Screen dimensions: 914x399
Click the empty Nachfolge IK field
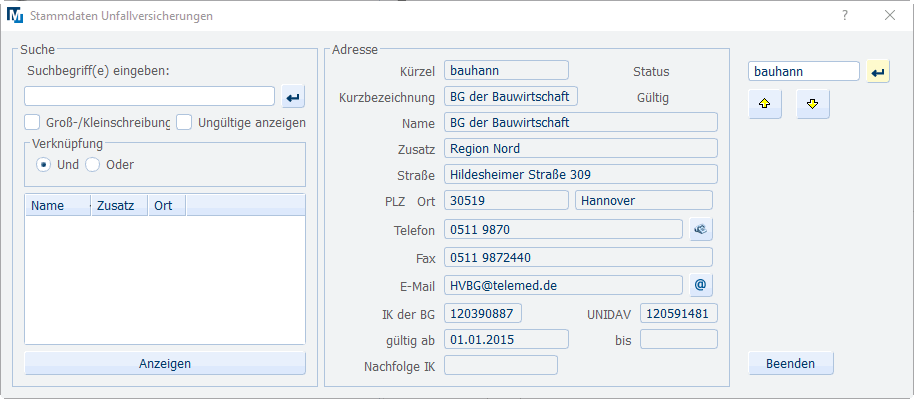click(501, 365)
